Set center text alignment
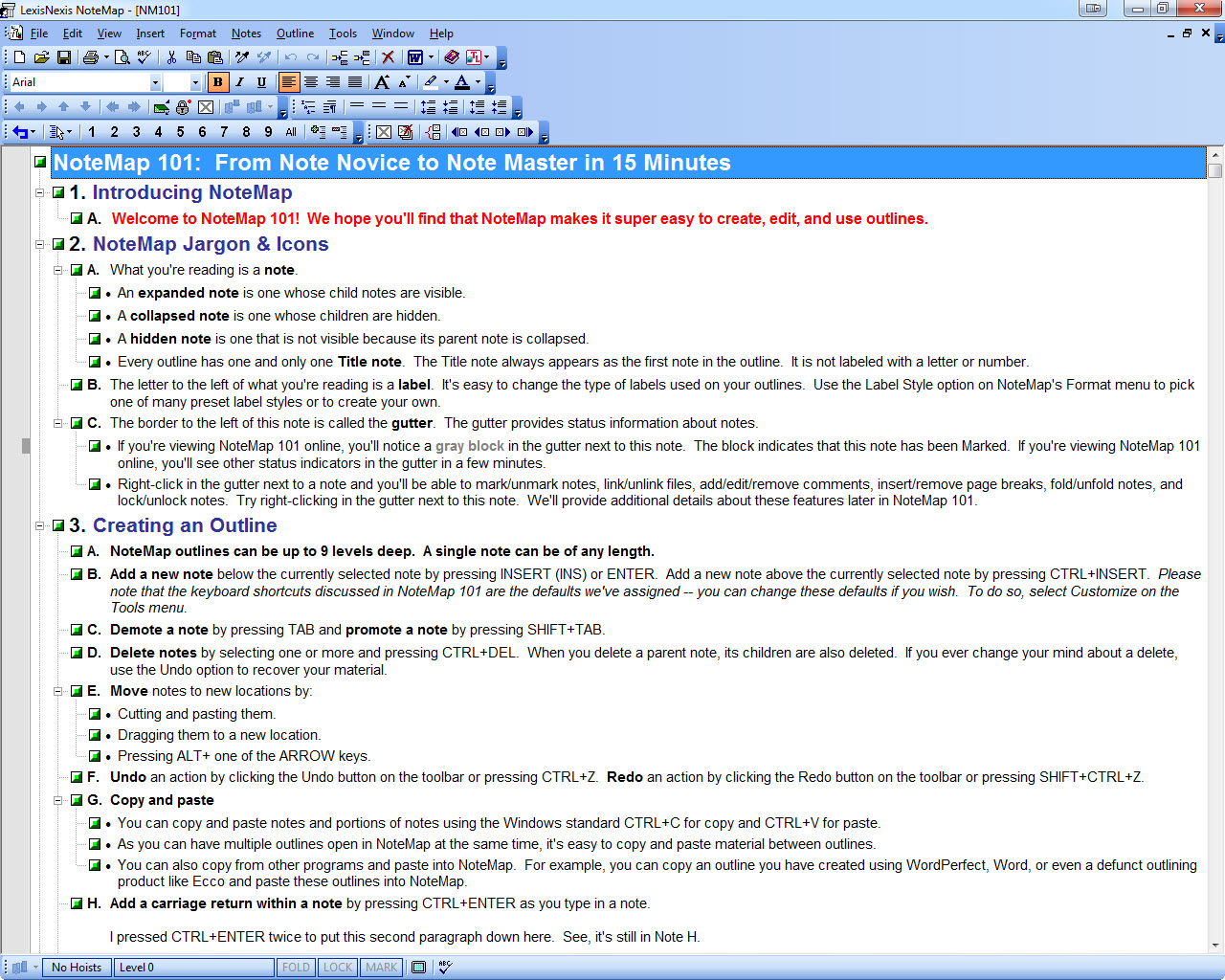The width and height of the screenshot is (1225, 980). click(x=311, y=82)
